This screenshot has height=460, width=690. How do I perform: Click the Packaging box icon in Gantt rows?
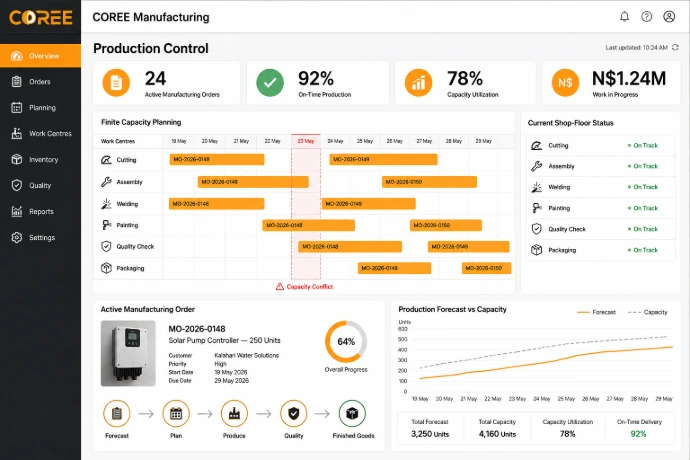(x=106, y=268)
